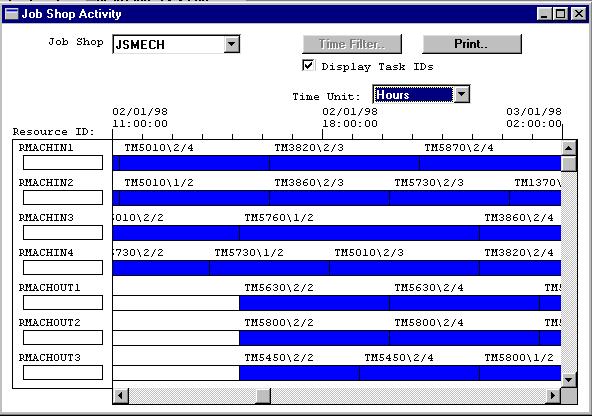Select the TM5630\2/2 task bar
Viewport: 592px width, 416px height.
(314, 303)
